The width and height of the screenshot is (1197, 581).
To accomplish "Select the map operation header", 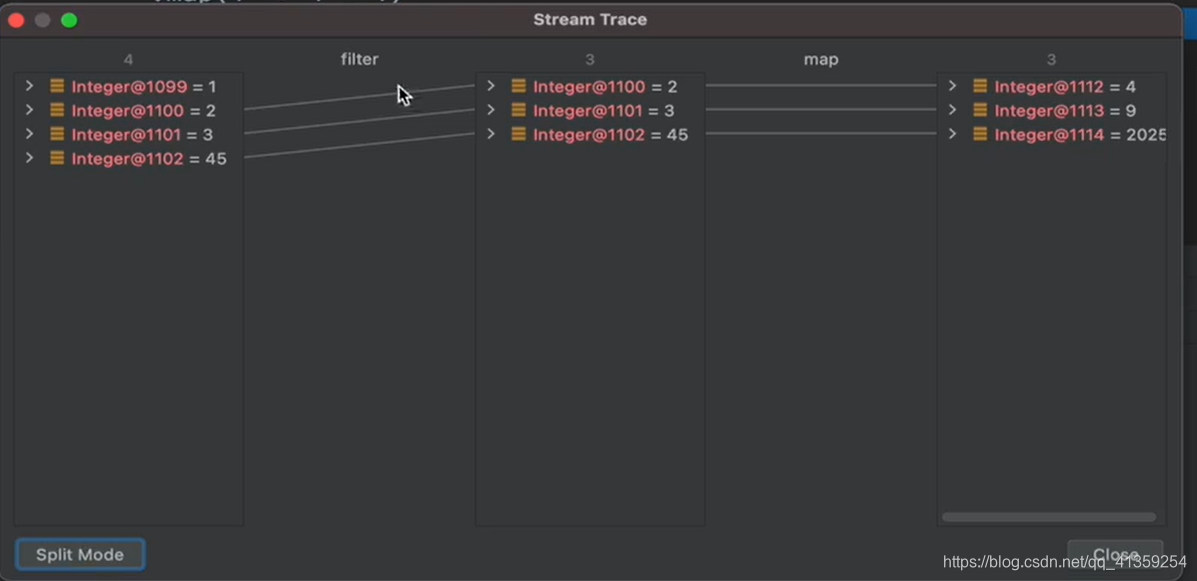I will [821, 59].
